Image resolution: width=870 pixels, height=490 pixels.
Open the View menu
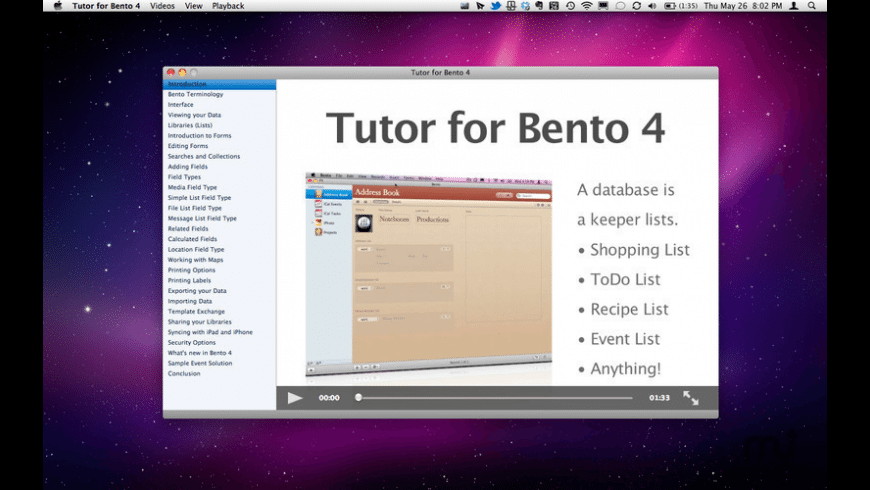tap(193, 6)
